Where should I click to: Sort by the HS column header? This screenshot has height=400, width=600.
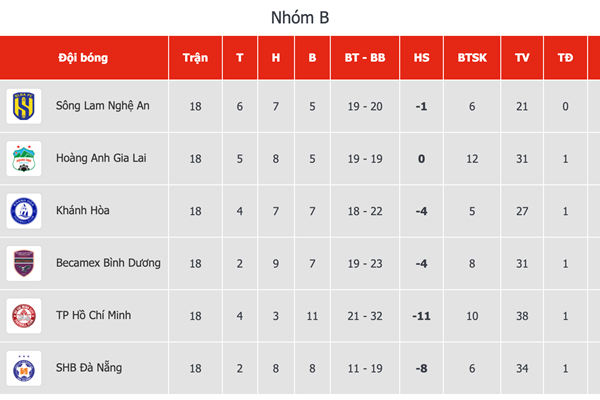[x=421, y=58]
